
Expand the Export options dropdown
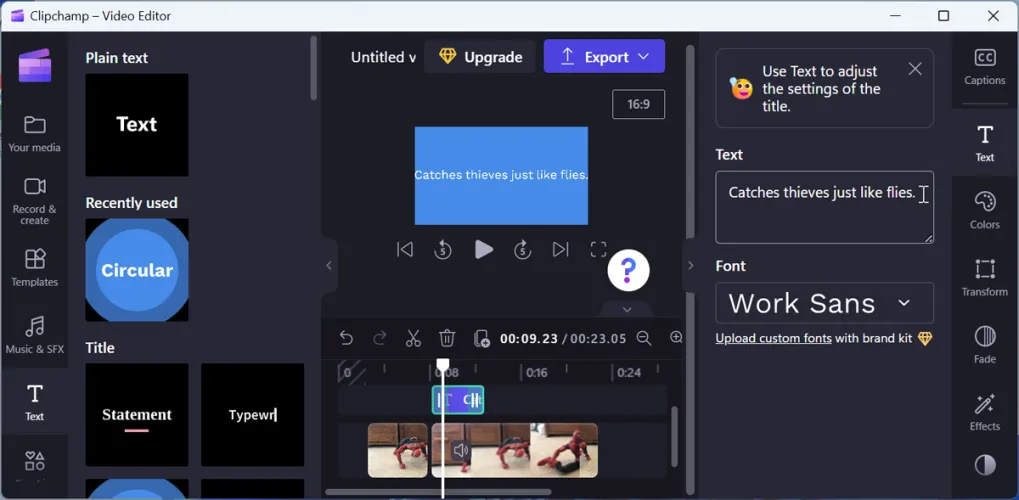coord(644,57)
